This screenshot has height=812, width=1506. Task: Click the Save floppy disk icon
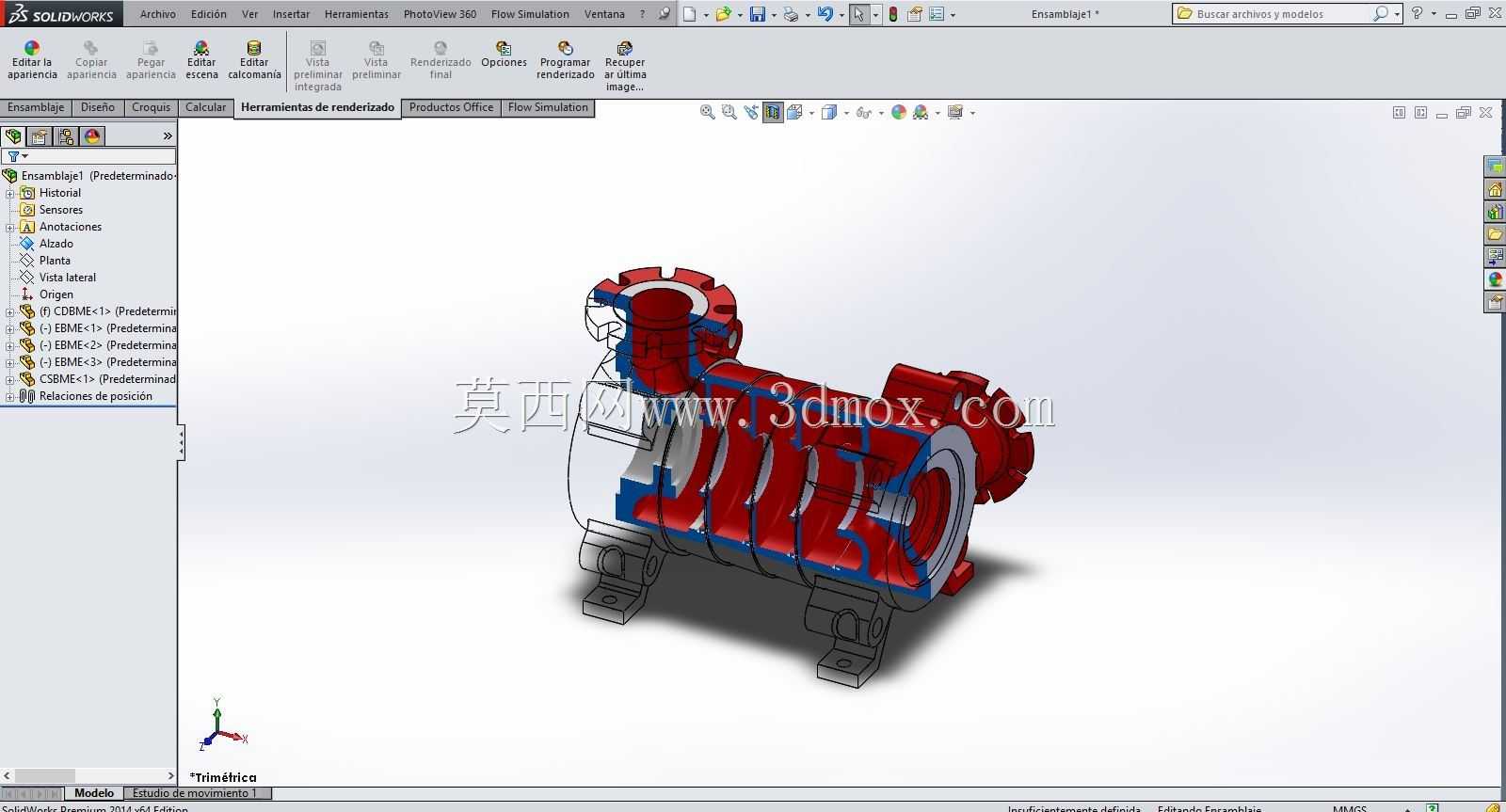(x=757, y=14)
